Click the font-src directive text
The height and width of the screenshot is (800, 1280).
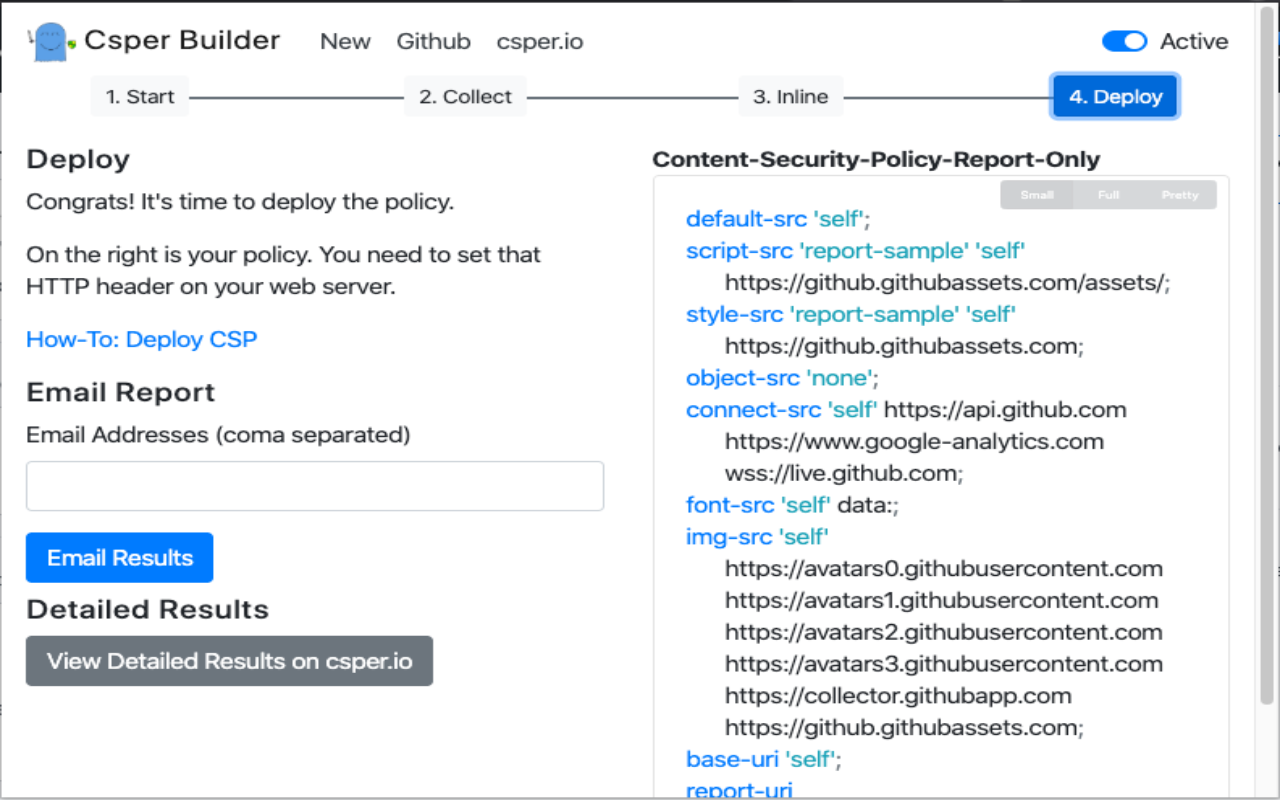[729, 505]
